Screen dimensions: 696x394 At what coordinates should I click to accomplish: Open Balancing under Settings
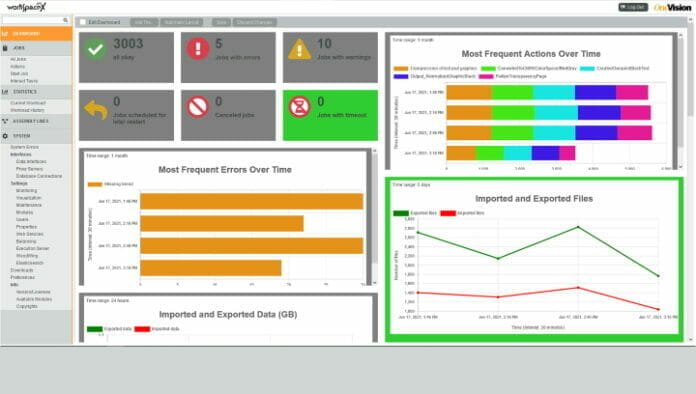26,241
